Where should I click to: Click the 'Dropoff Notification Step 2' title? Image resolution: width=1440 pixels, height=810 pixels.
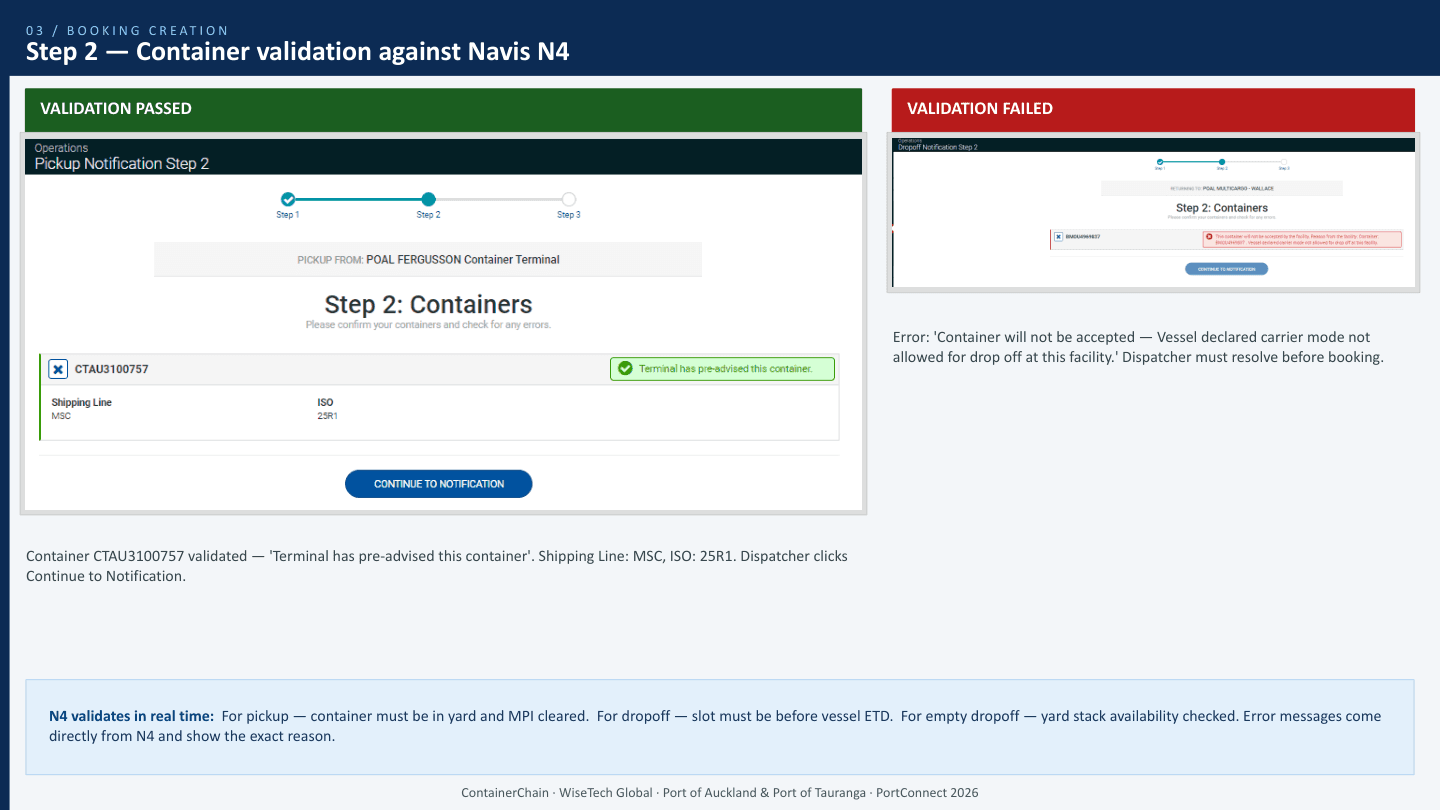pyautogui.click(x=938, y=147)
